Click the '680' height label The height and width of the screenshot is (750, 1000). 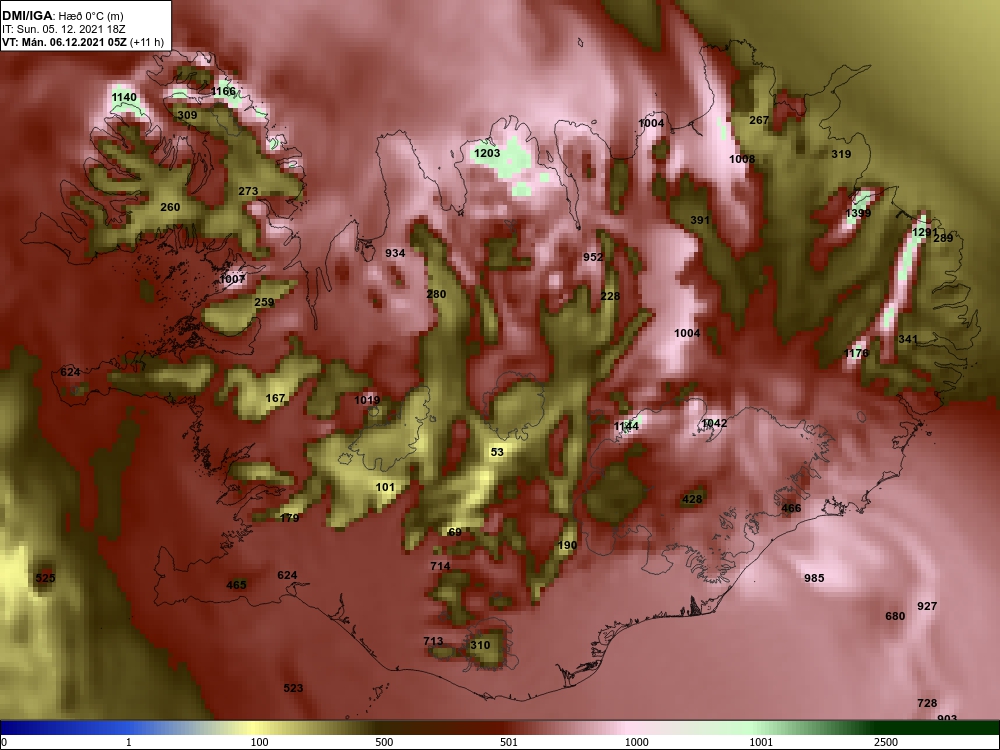click(x=895, y=616)
